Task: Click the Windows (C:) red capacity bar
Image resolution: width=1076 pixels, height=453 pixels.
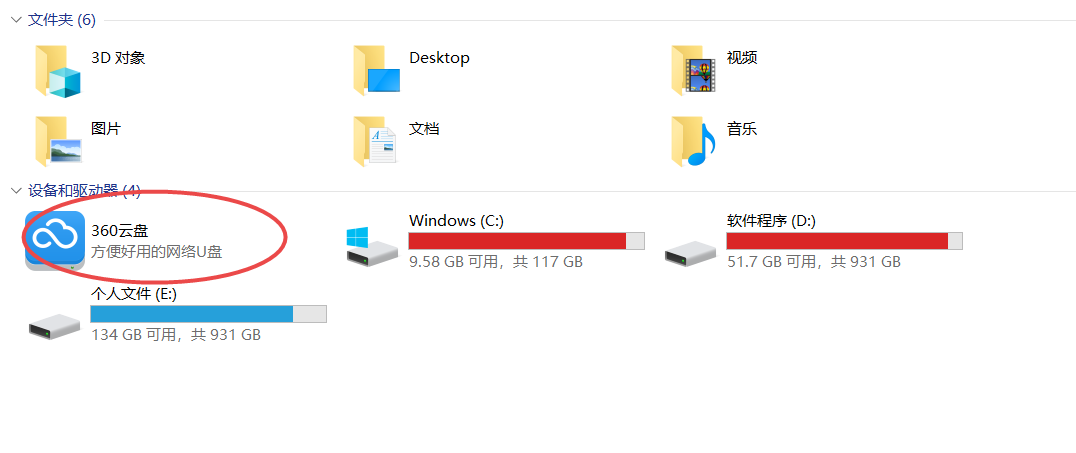Action: 526,241
